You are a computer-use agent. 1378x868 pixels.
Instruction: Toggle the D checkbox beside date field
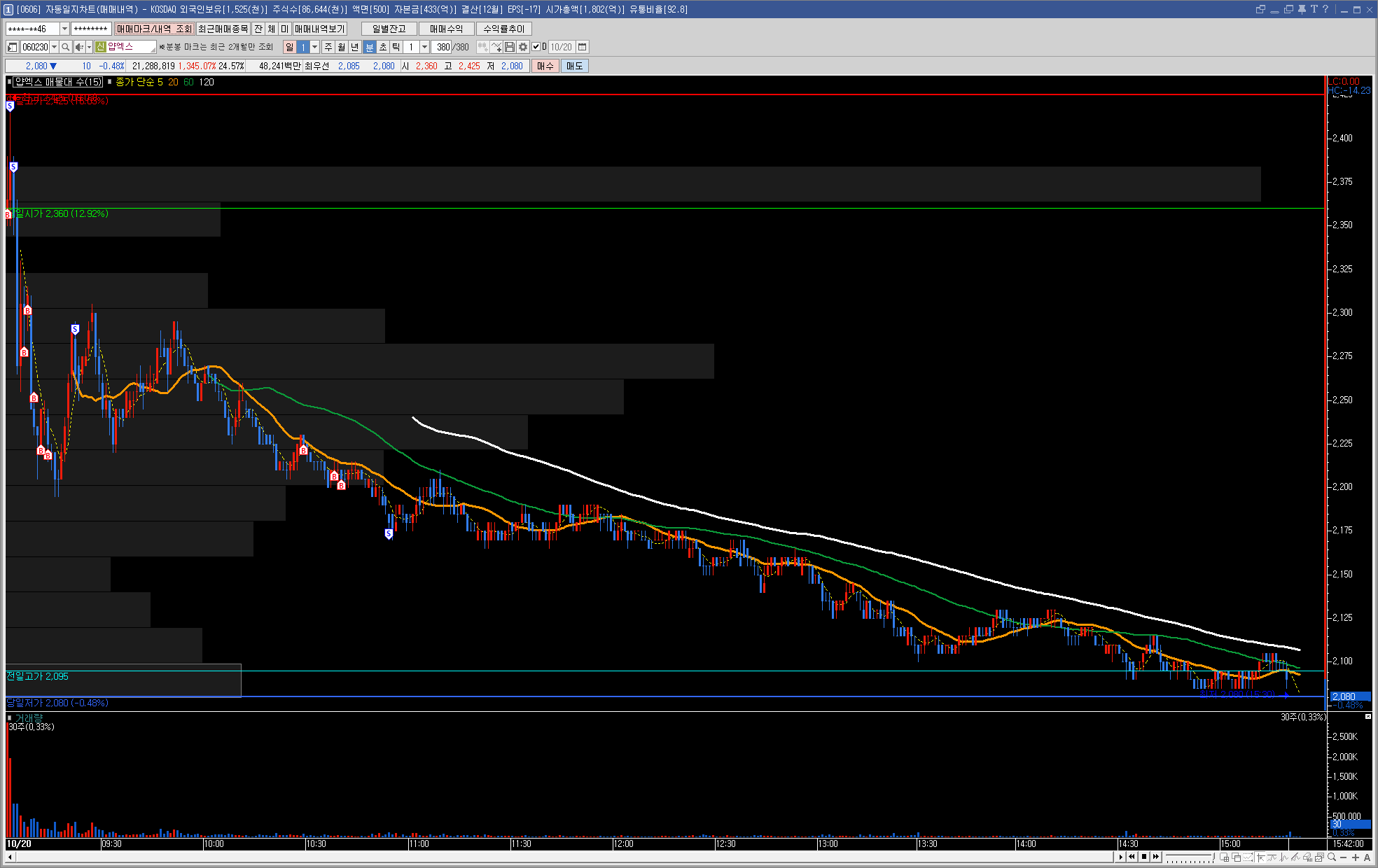click(x=536, y=47)
